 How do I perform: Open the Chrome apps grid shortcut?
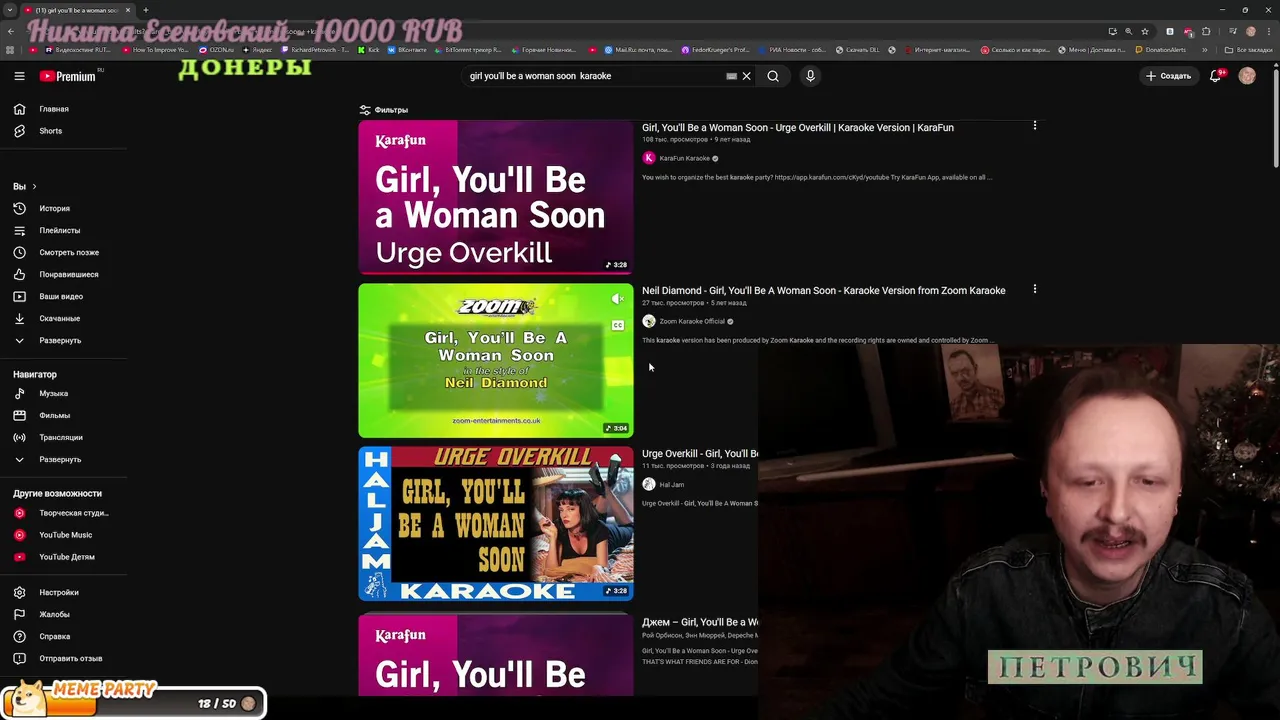10,49
